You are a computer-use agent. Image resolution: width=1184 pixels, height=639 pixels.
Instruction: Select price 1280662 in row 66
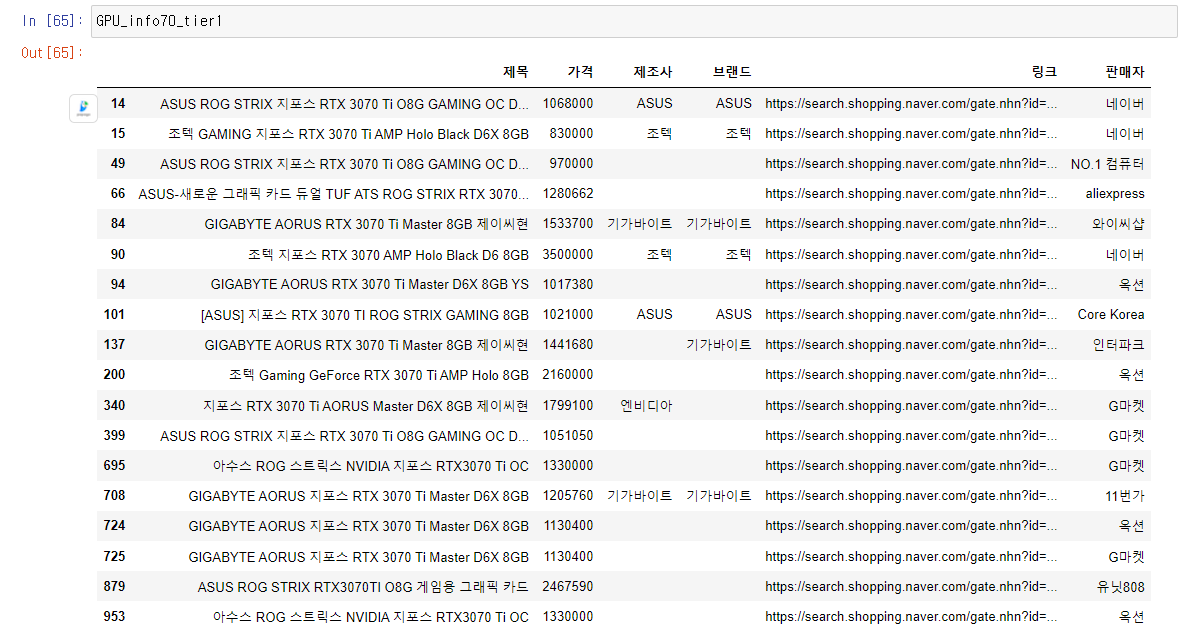coord(568,194)
